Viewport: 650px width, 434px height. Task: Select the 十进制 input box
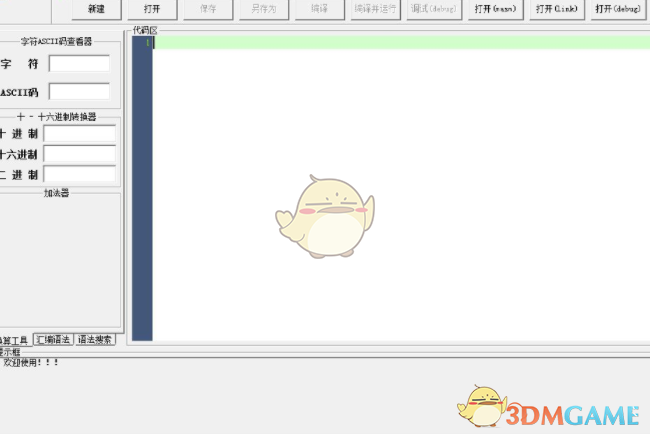pos(80,133)
